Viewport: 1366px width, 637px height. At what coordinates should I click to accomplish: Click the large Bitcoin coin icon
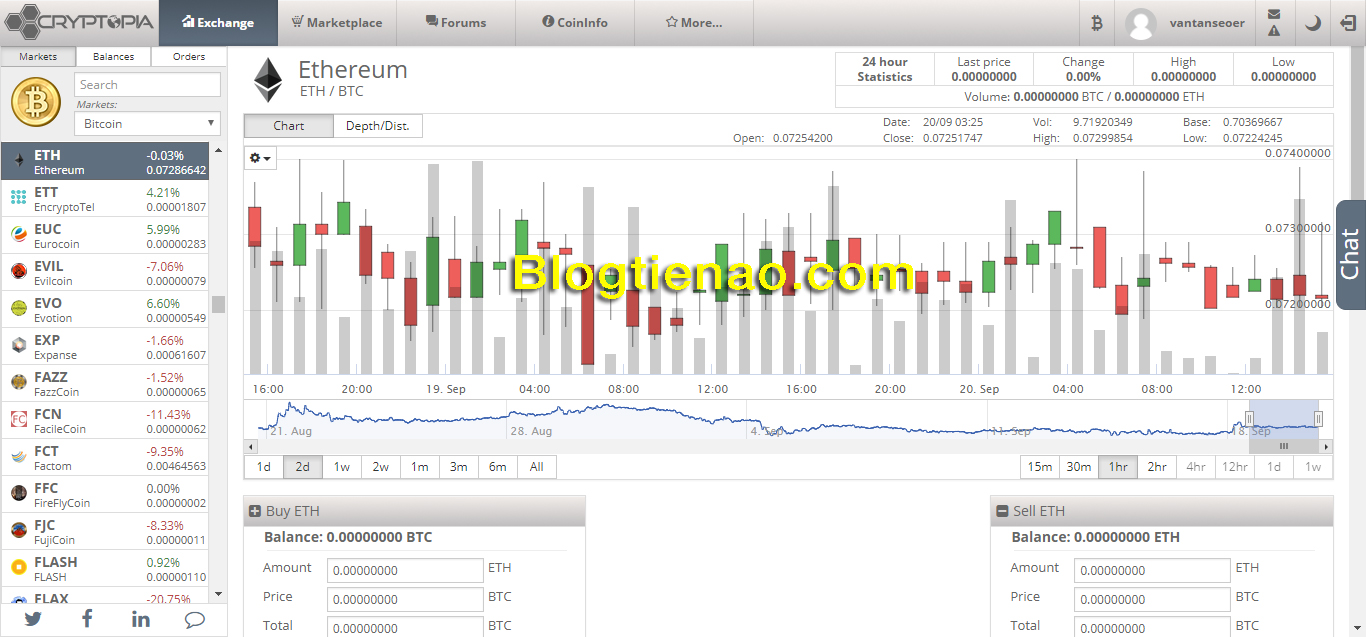(x=36, y=104)
